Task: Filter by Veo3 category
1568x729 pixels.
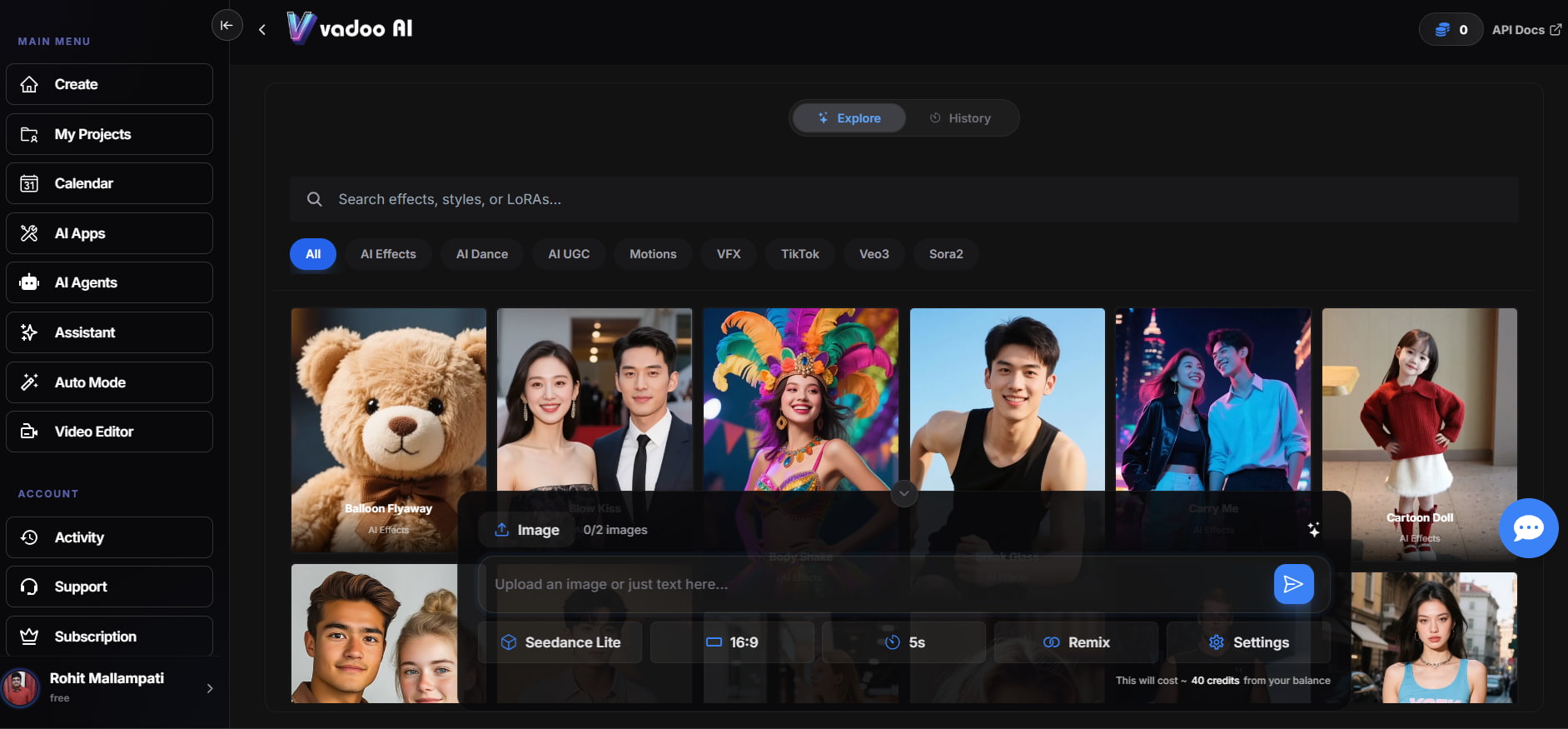Action: [874, 254]
